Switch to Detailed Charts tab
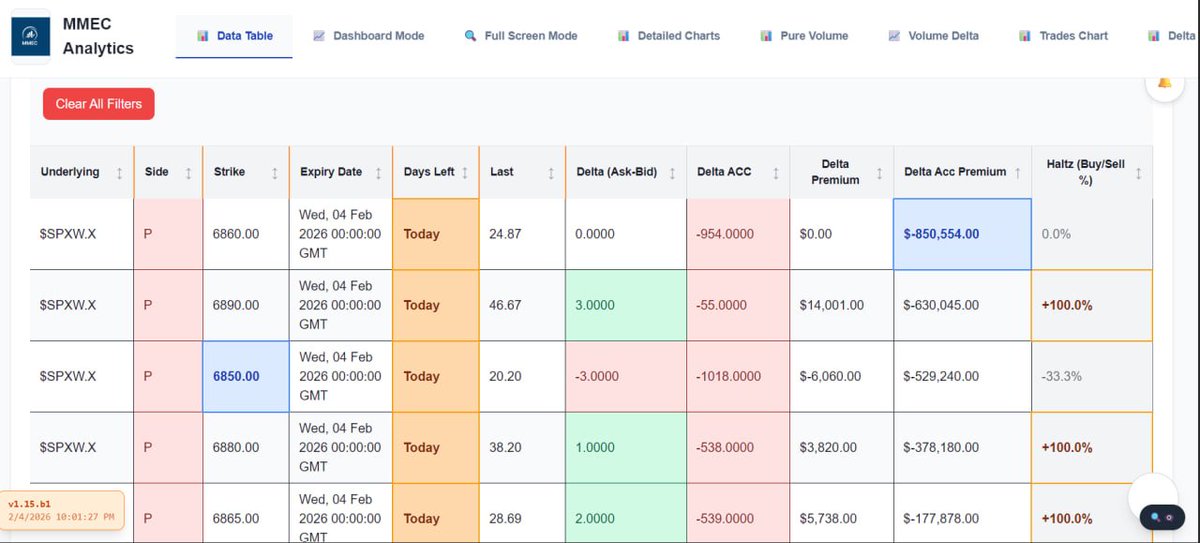1200x543 pixels. 668,36
